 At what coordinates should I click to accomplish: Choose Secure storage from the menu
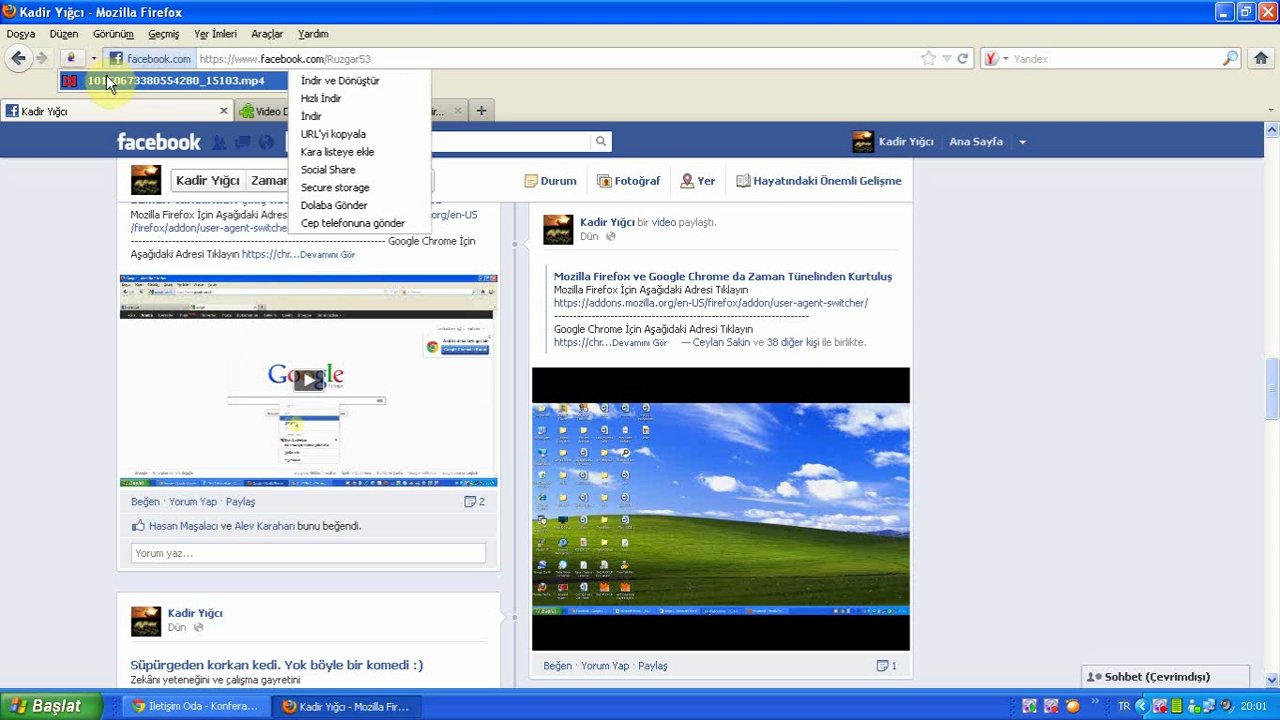coord(335,188)
